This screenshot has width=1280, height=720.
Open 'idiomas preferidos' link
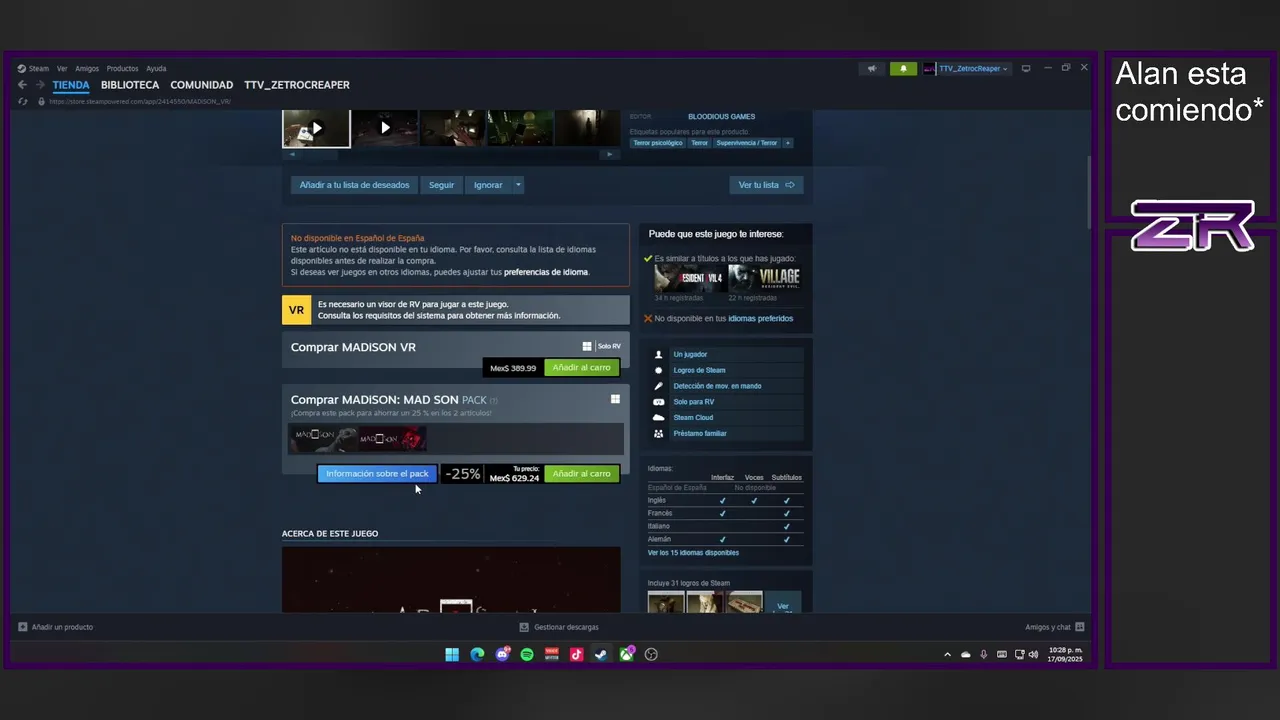click(x=760, y=319)
